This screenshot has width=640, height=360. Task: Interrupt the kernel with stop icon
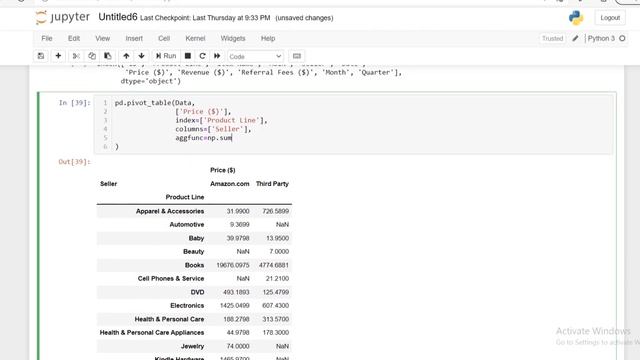(188, 56)
